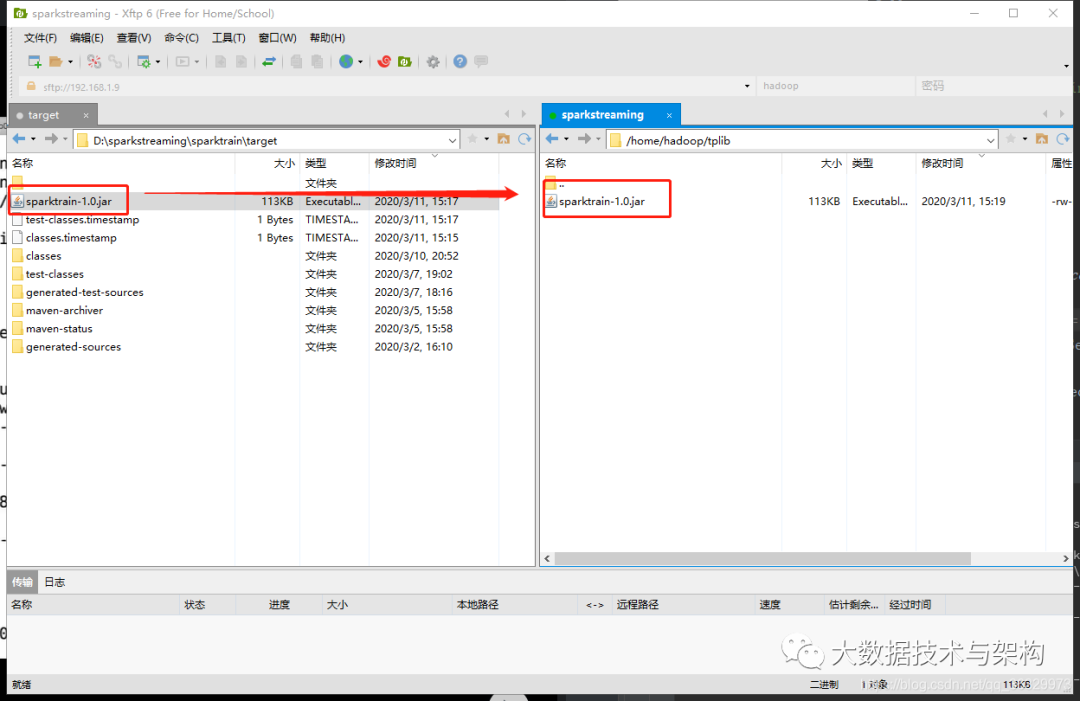Click the Open Session folder icon
This screenshot has width=1080, height=701.
pyautogui.click(x=56, y=62)
